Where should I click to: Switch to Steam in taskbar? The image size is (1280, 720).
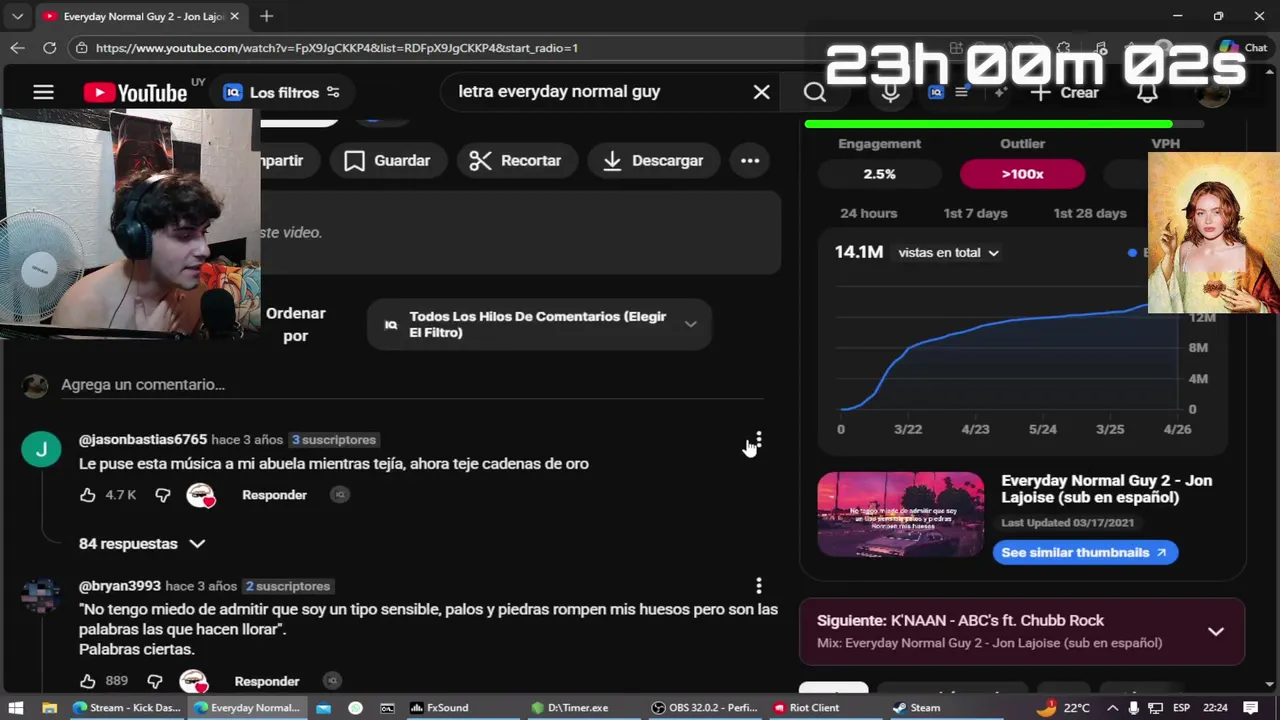[917, 707]
